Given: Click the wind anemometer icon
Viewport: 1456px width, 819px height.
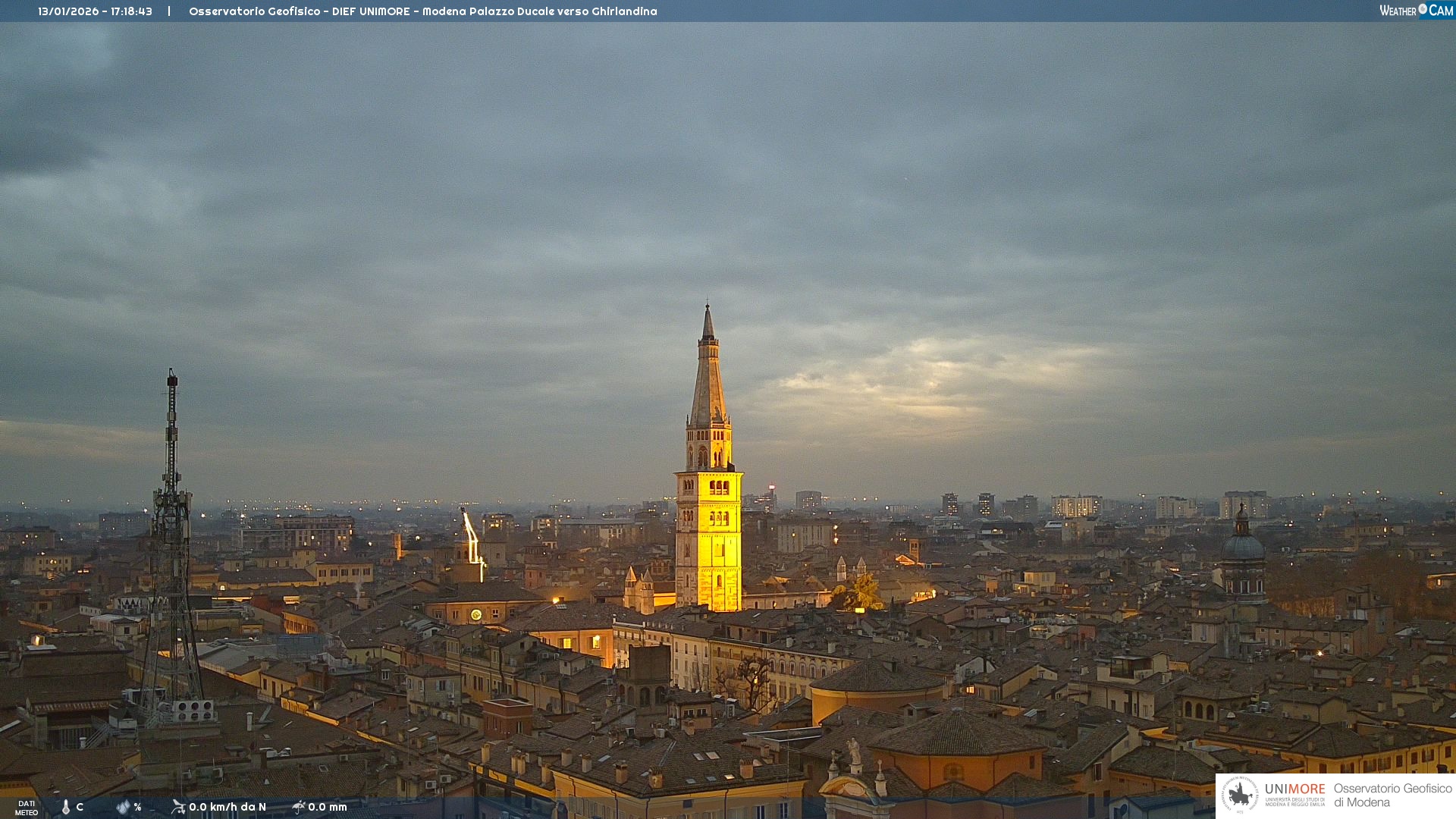Looking at the screenshot, I should click(x=178, y=807).
